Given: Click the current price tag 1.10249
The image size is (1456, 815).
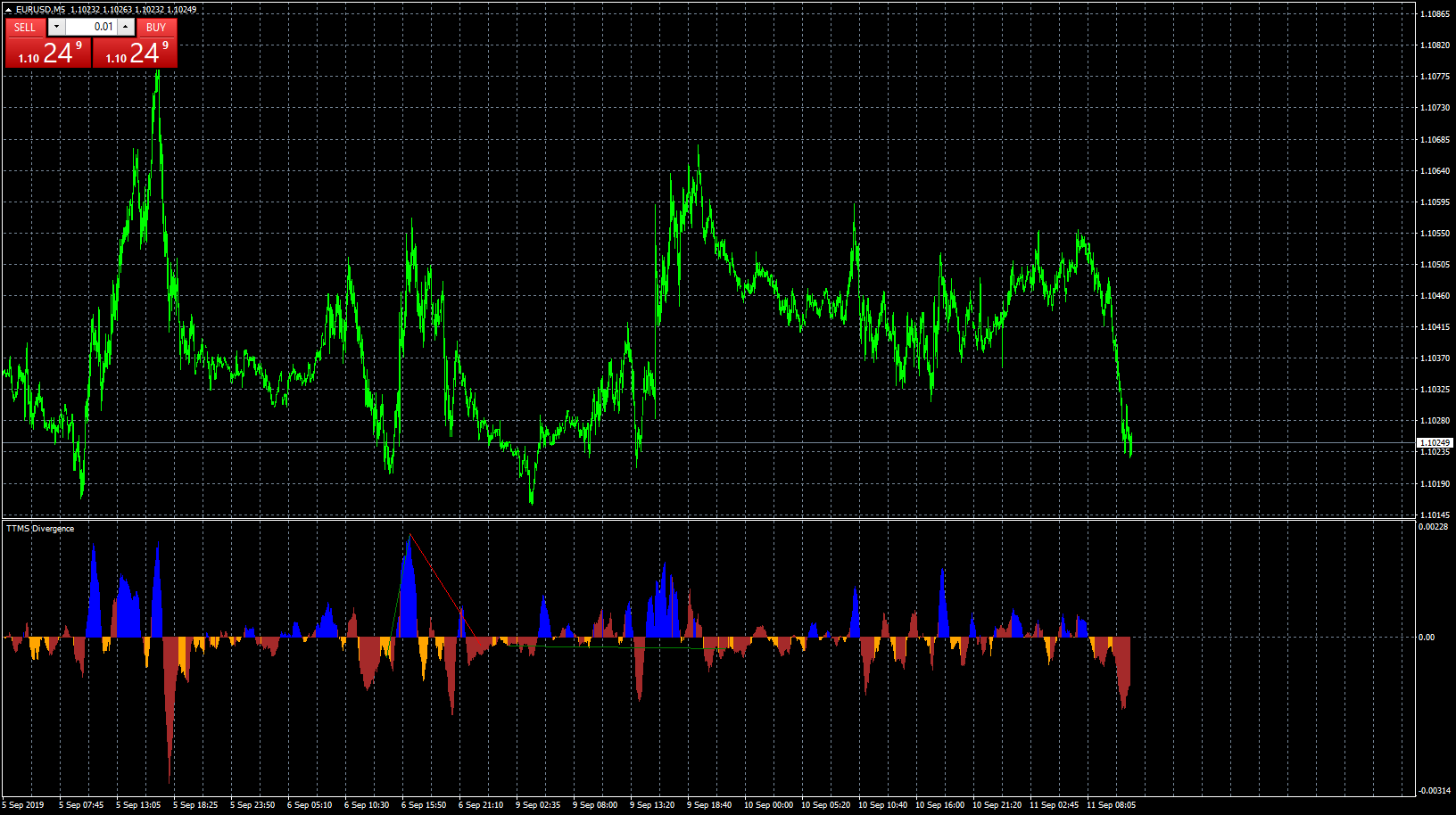Looking at the screenshot, I should [x=1435, y=443].
